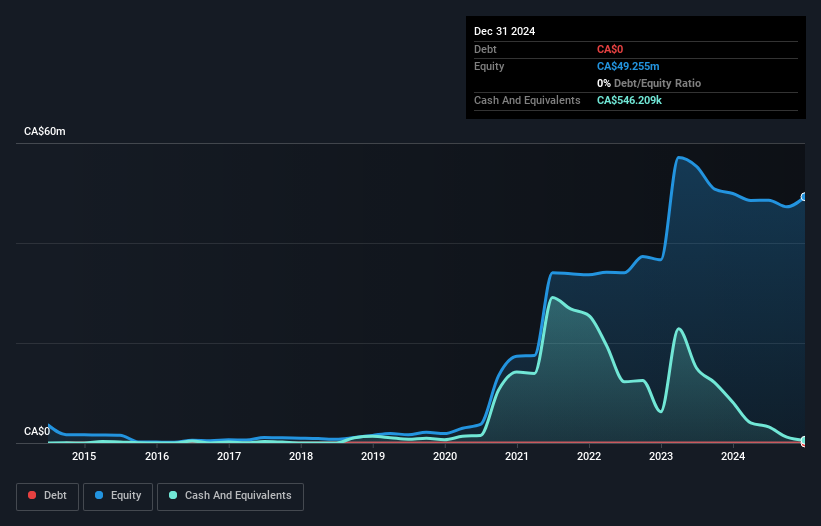Click the 2017 x-axis label
Viewport: 821px width, 526px height.
point(229,456)
